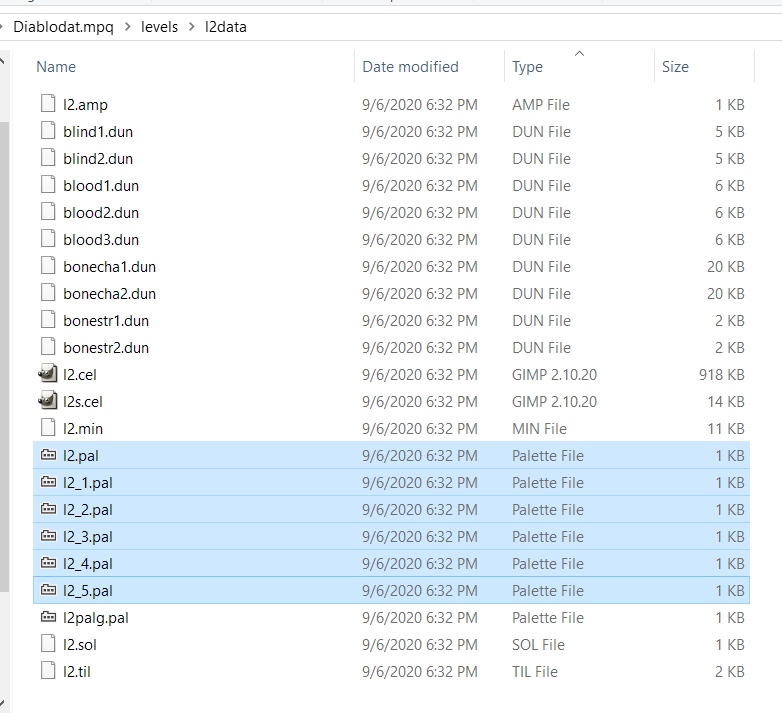This screenshot has height=713, width=782.
Task: Click the date cell of l2.til
Action: click(419, 671)
